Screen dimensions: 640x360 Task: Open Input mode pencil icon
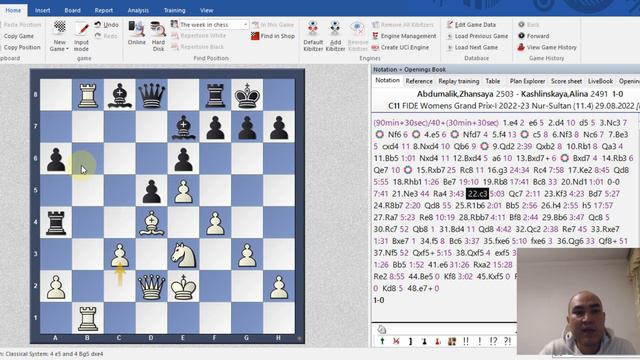pyautogui.click(x=82, y=29)
